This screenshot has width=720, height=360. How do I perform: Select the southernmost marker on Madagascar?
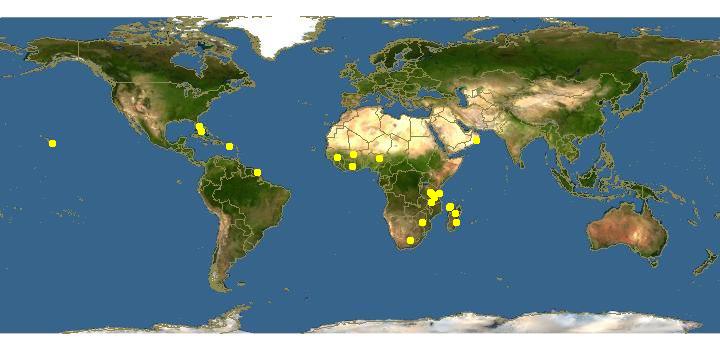456,223
